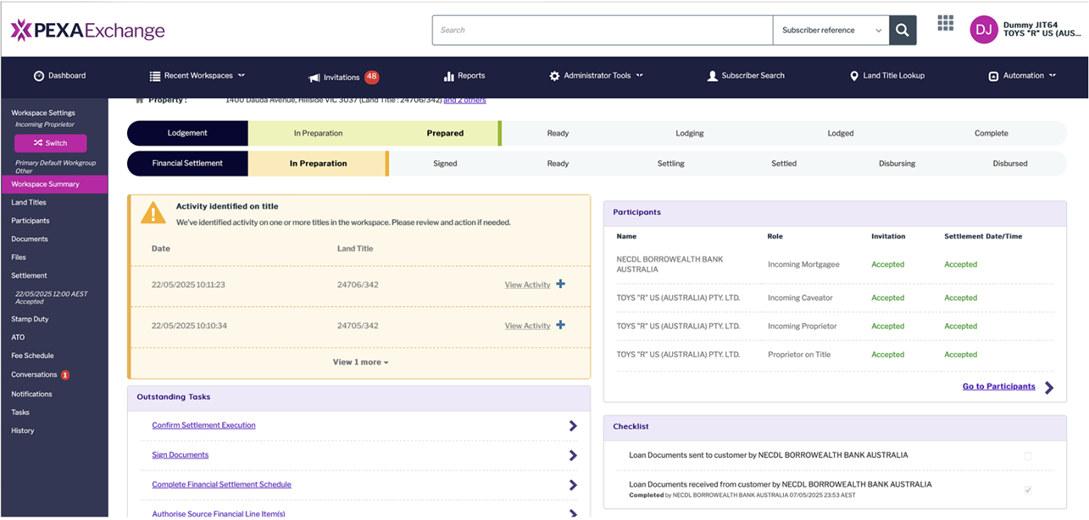This screenshot has width=1089, height=520.
Task: Click View Activity for 24706/342
Action: click(x=527, y=285)
